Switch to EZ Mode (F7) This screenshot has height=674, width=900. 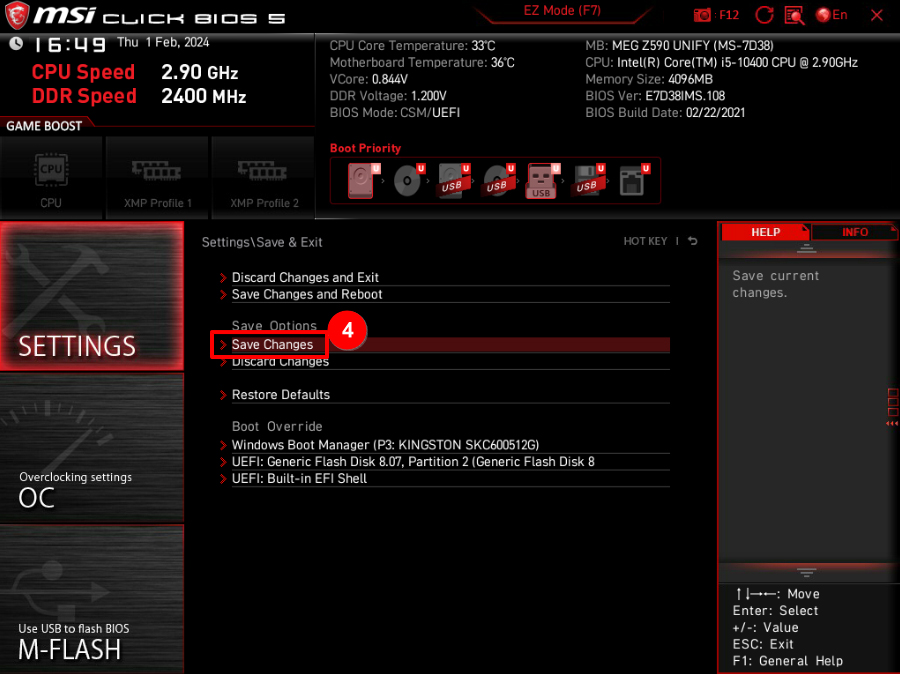coord(562,11)
